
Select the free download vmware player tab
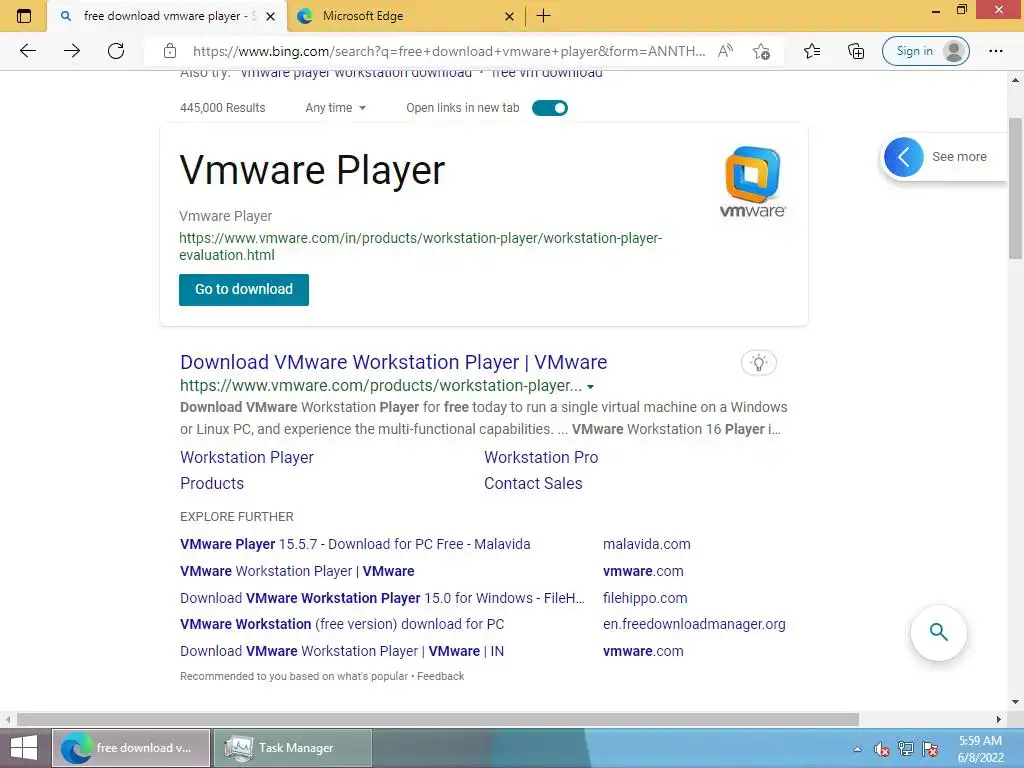coord(167,16)
